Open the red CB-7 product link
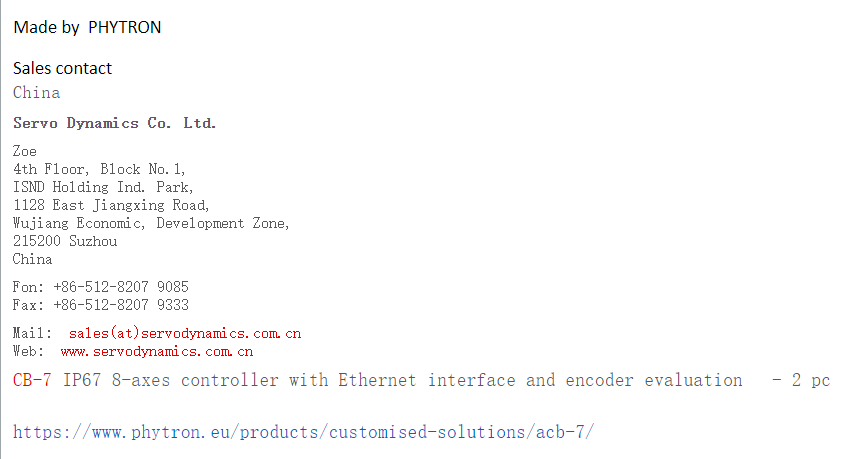Image resolution: width=847 pixels, height=459 pixels. (32, 381)
